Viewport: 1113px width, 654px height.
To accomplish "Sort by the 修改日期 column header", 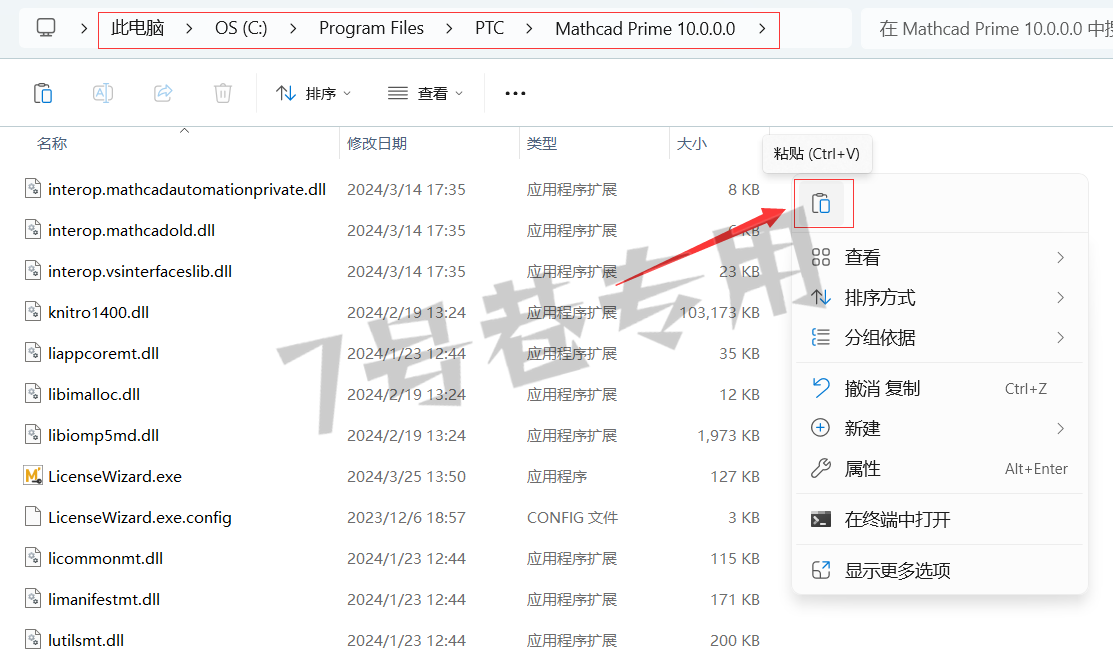I will tap(377, 143).
